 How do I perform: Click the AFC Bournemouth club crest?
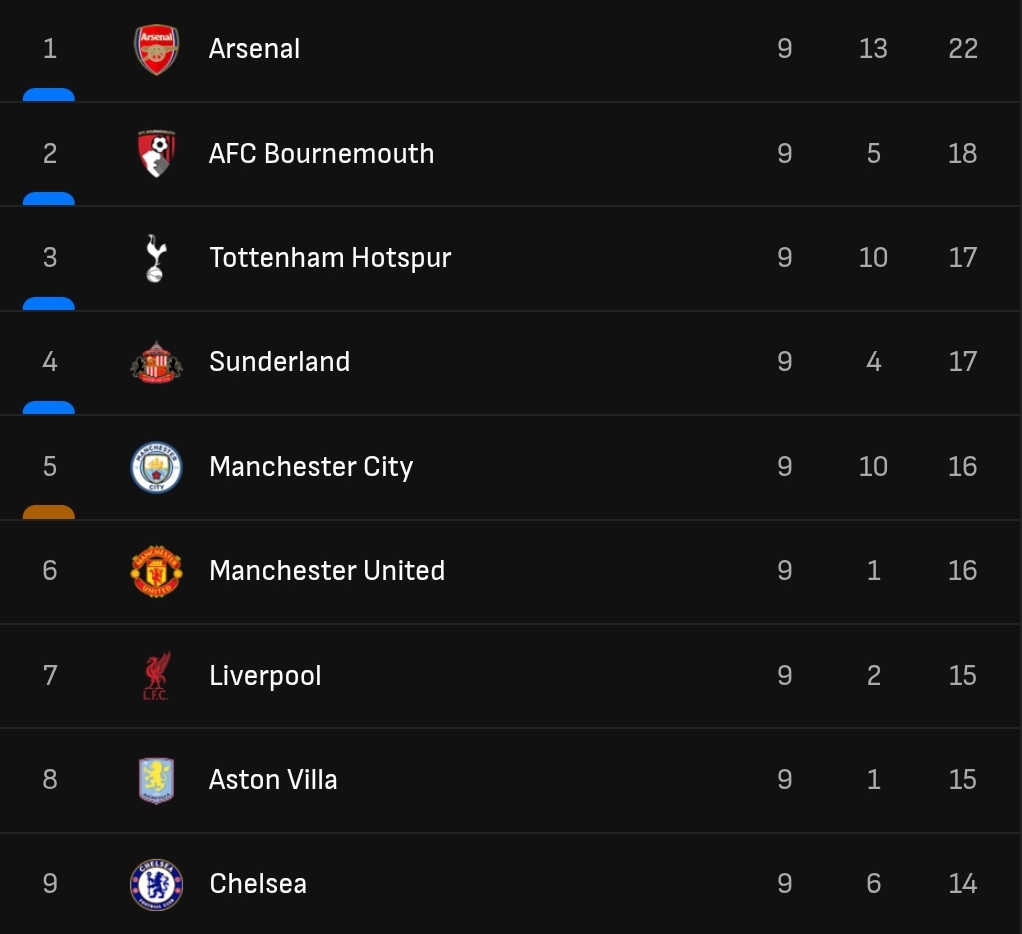point(156,154)
